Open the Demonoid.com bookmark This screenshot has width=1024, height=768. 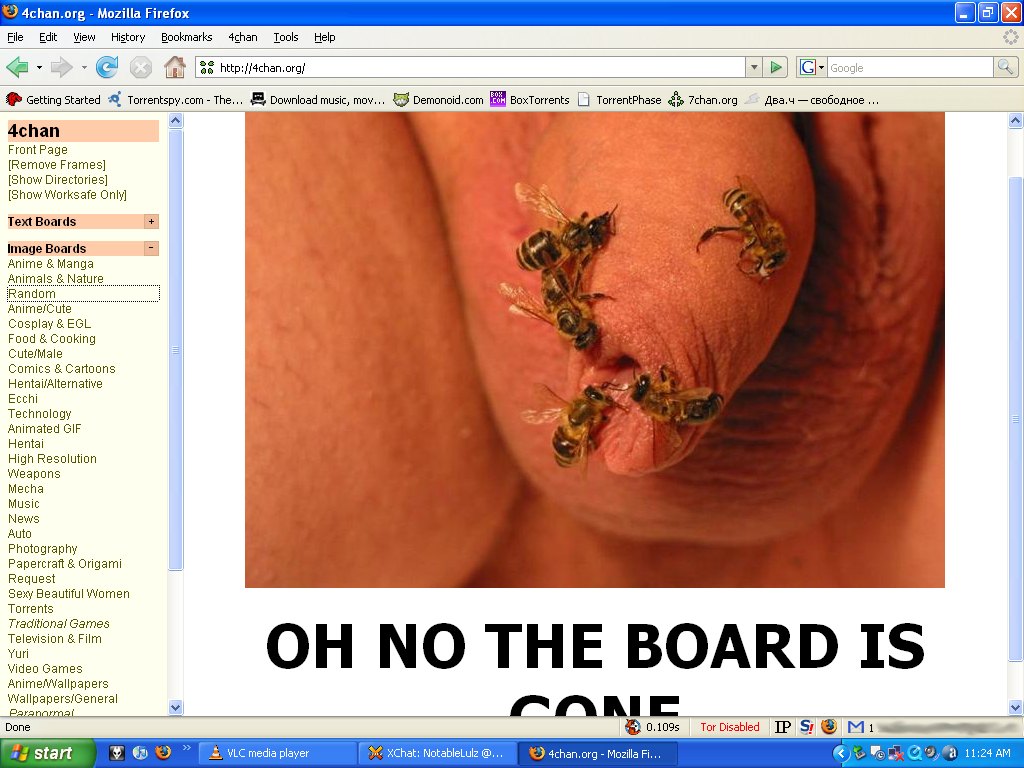click(438, 100)
